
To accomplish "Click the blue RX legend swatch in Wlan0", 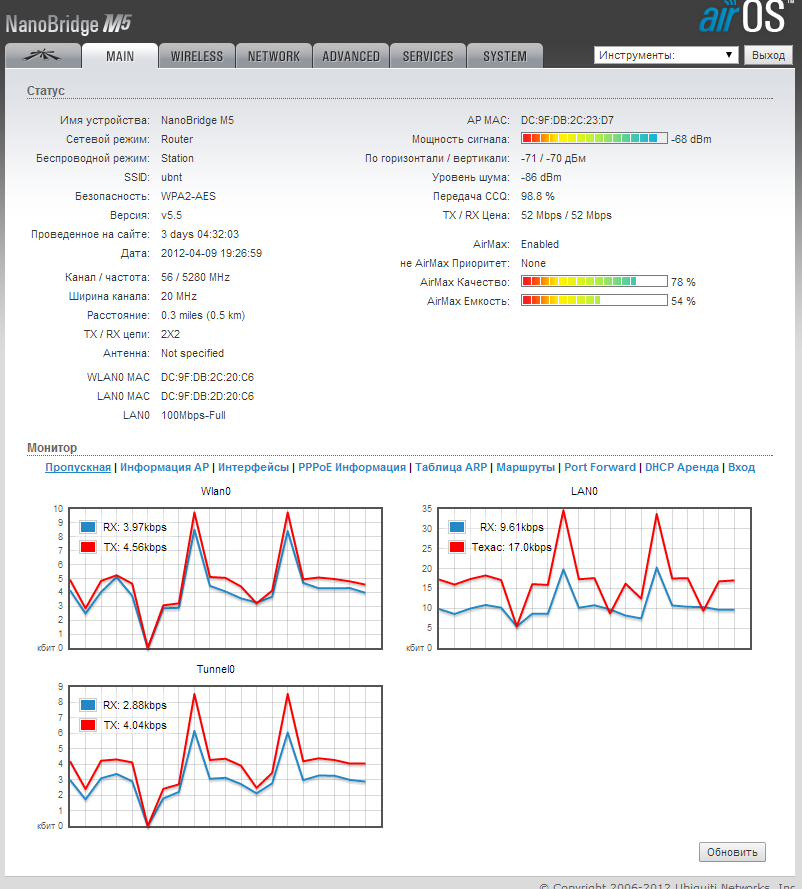I will [87, 527].
